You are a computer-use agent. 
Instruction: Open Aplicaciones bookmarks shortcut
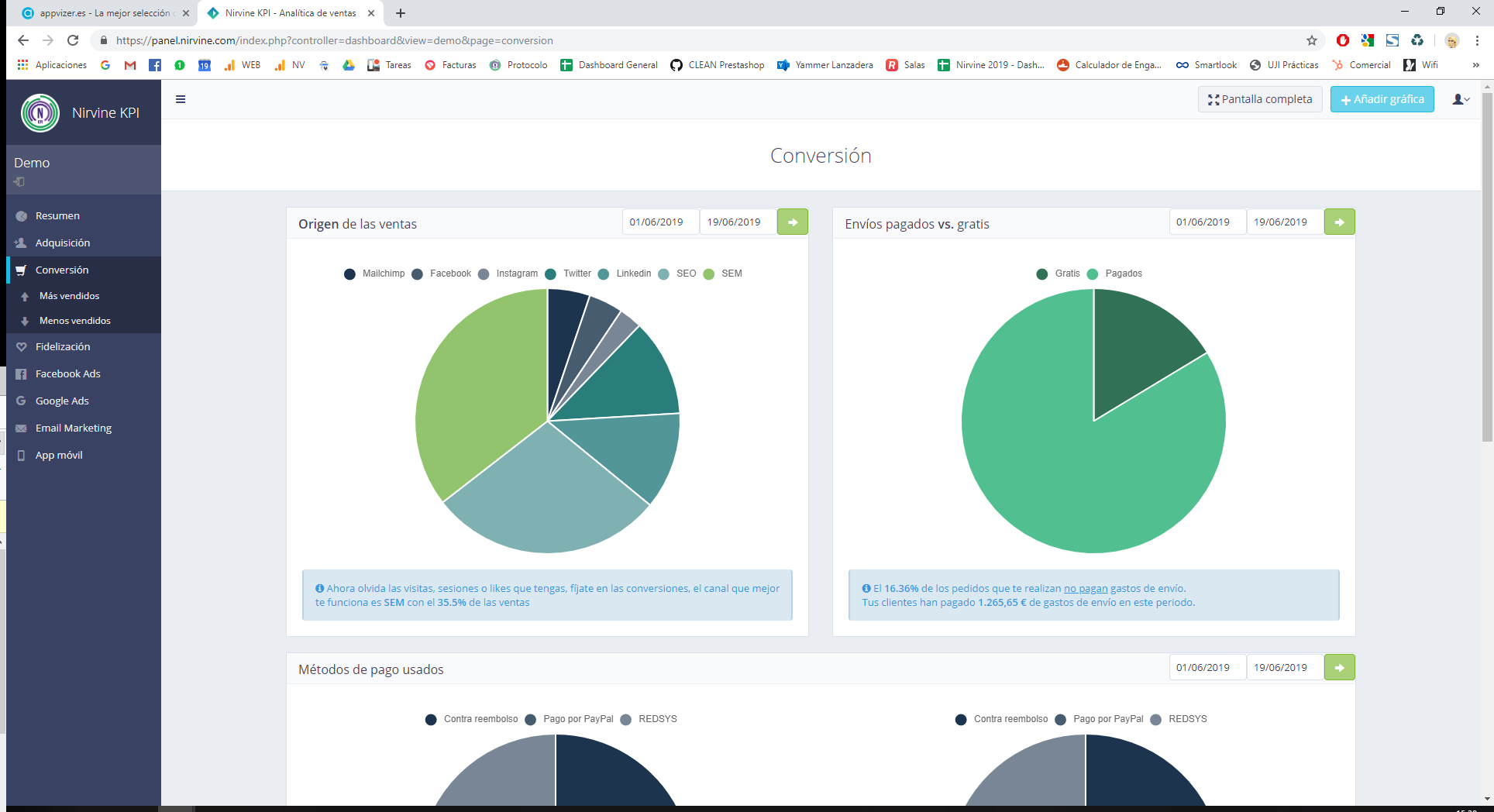(52, 65)
